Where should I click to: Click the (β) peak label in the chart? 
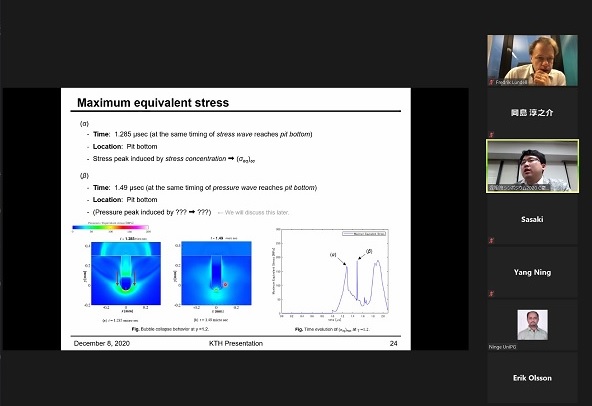tap(369, 251)
